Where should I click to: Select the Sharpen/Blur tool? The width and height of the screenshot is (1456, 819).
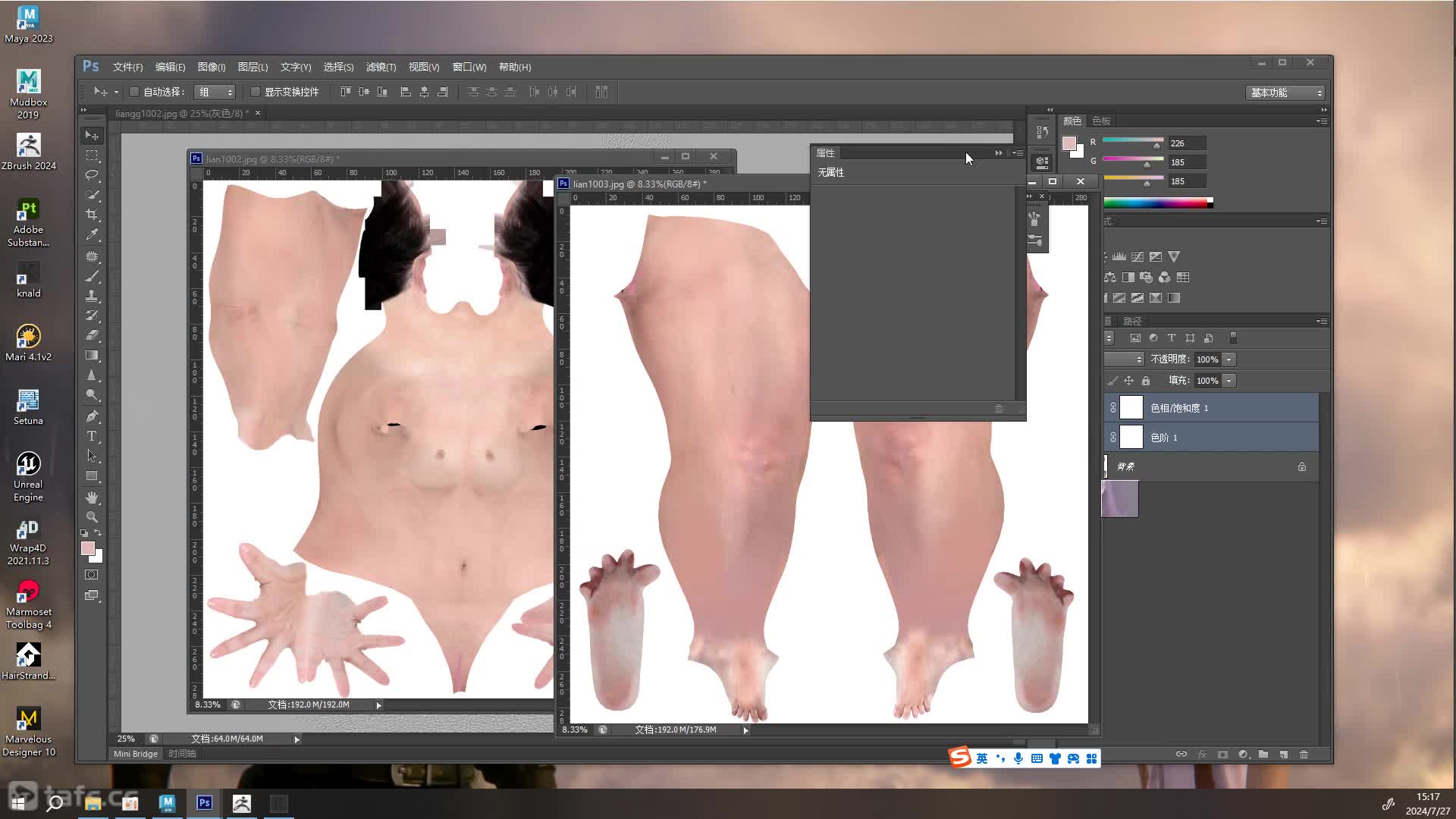[x=92, y=375]
